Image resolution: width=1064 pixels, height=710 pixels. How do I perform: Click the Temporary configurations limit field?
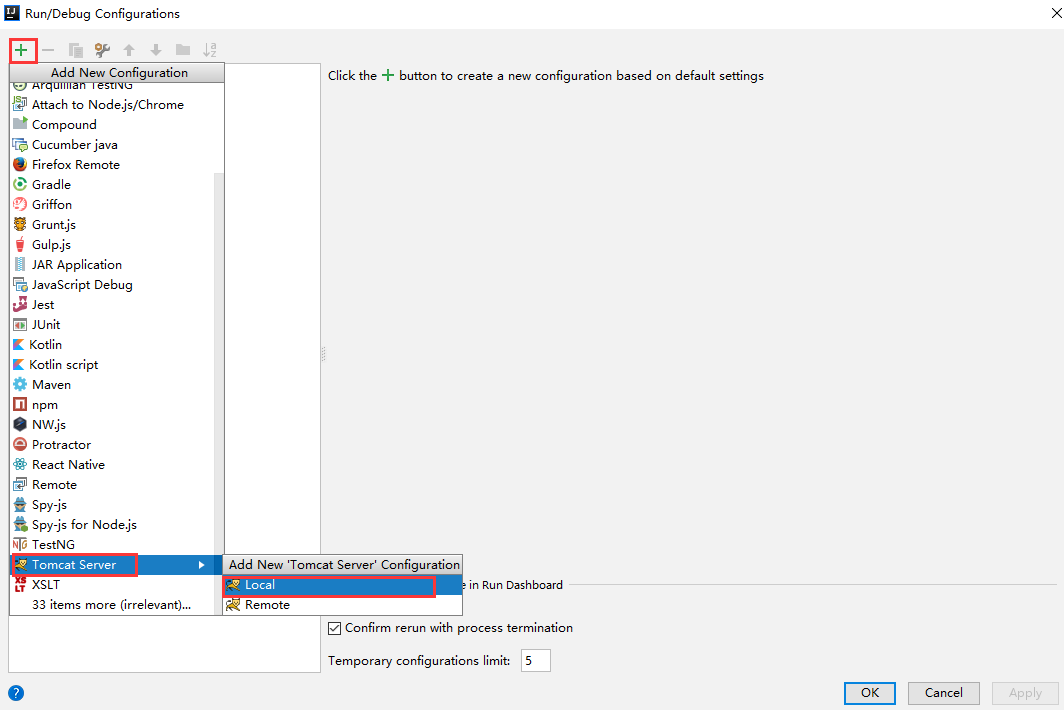click(535, 660)
